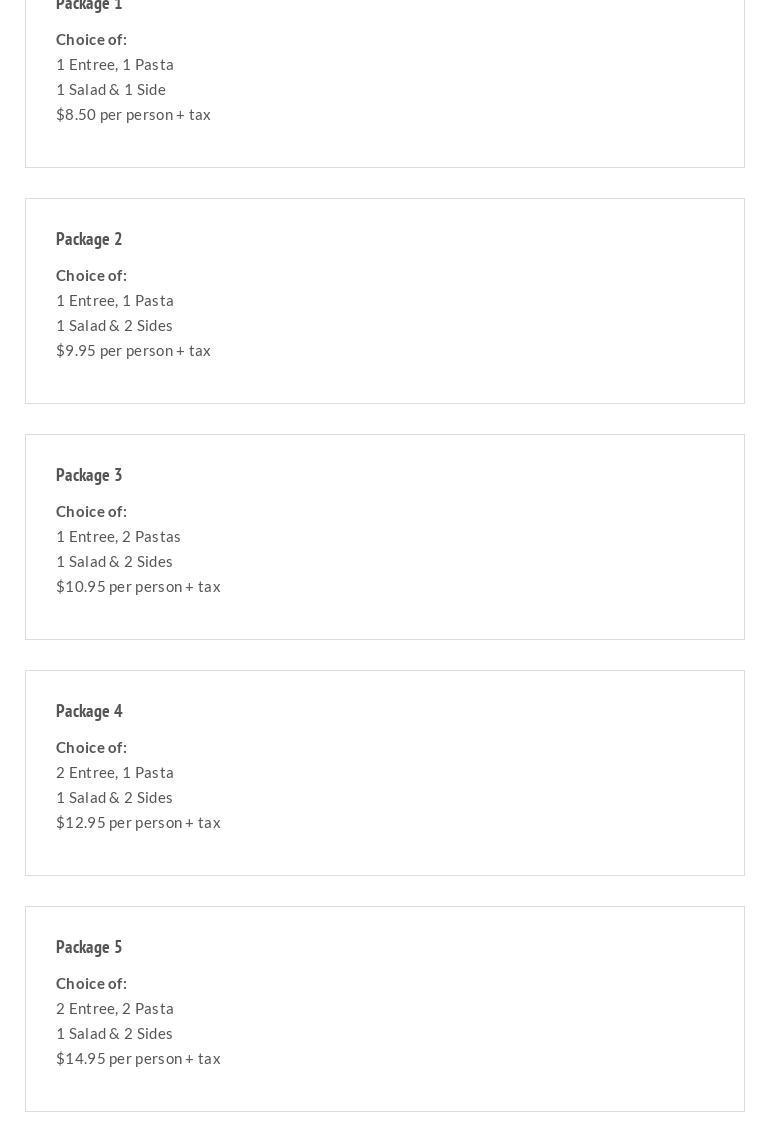
Task: Click the $9.95 per person price
Action: pyautogui.click(x=133, y=350)
